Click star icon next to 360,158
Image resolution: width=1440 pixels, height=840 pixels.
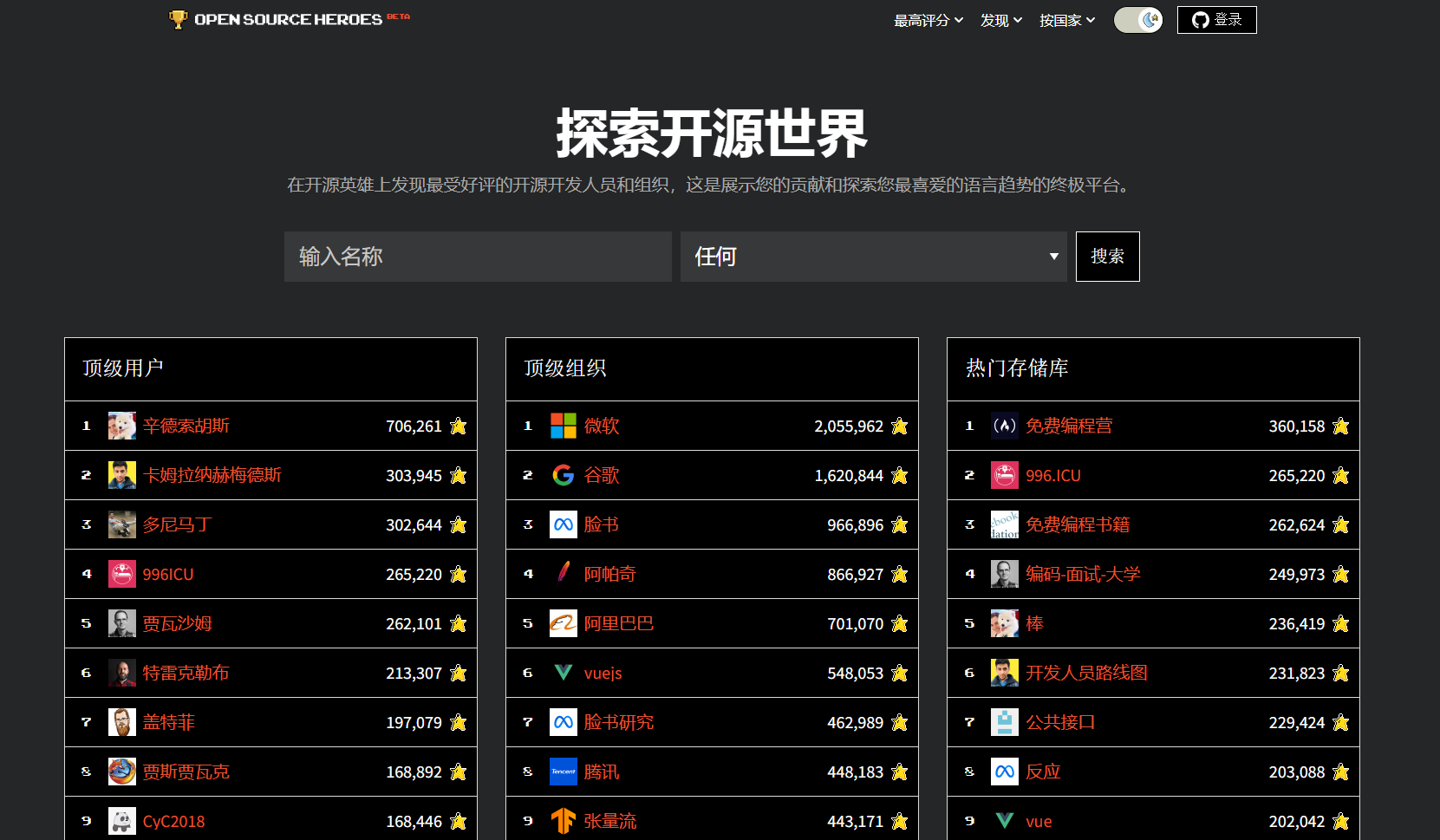pyautogui.click(x=1341, y=426)
